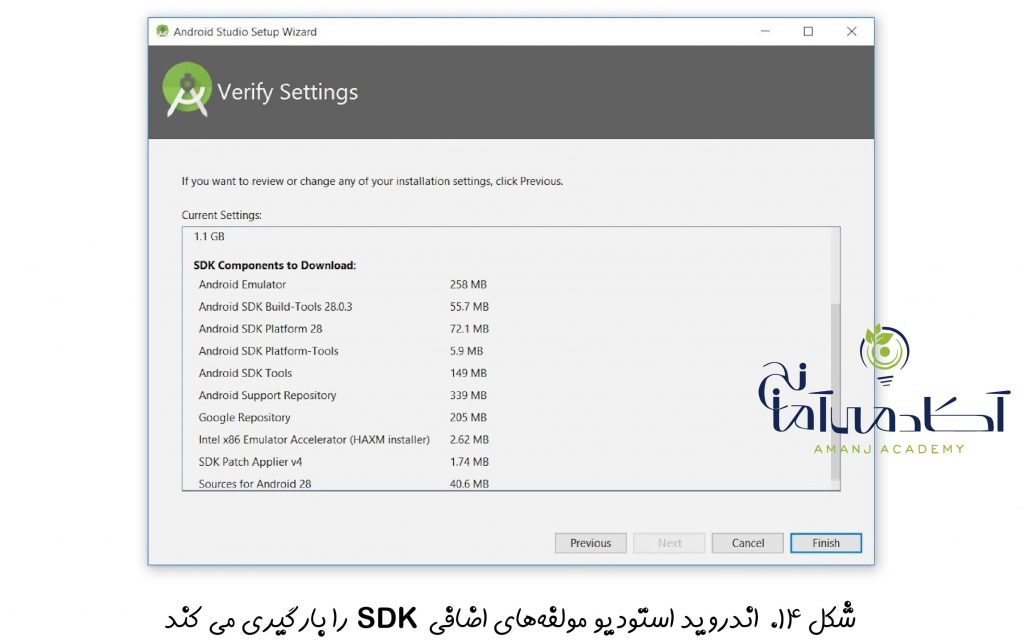Click the Current Settings label
The image size is (1024, 644).
[x=221, y=215]
